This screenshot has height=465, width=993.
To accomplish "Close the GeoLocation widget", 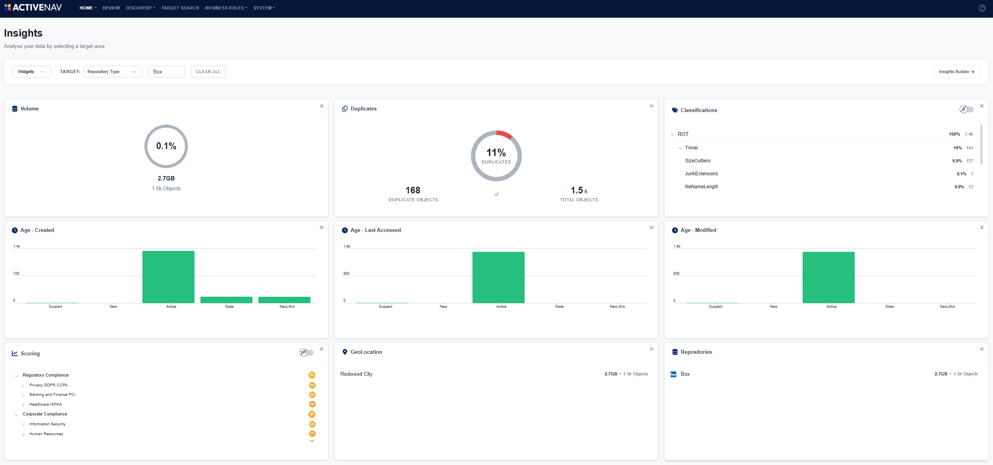I will [651, 349].
